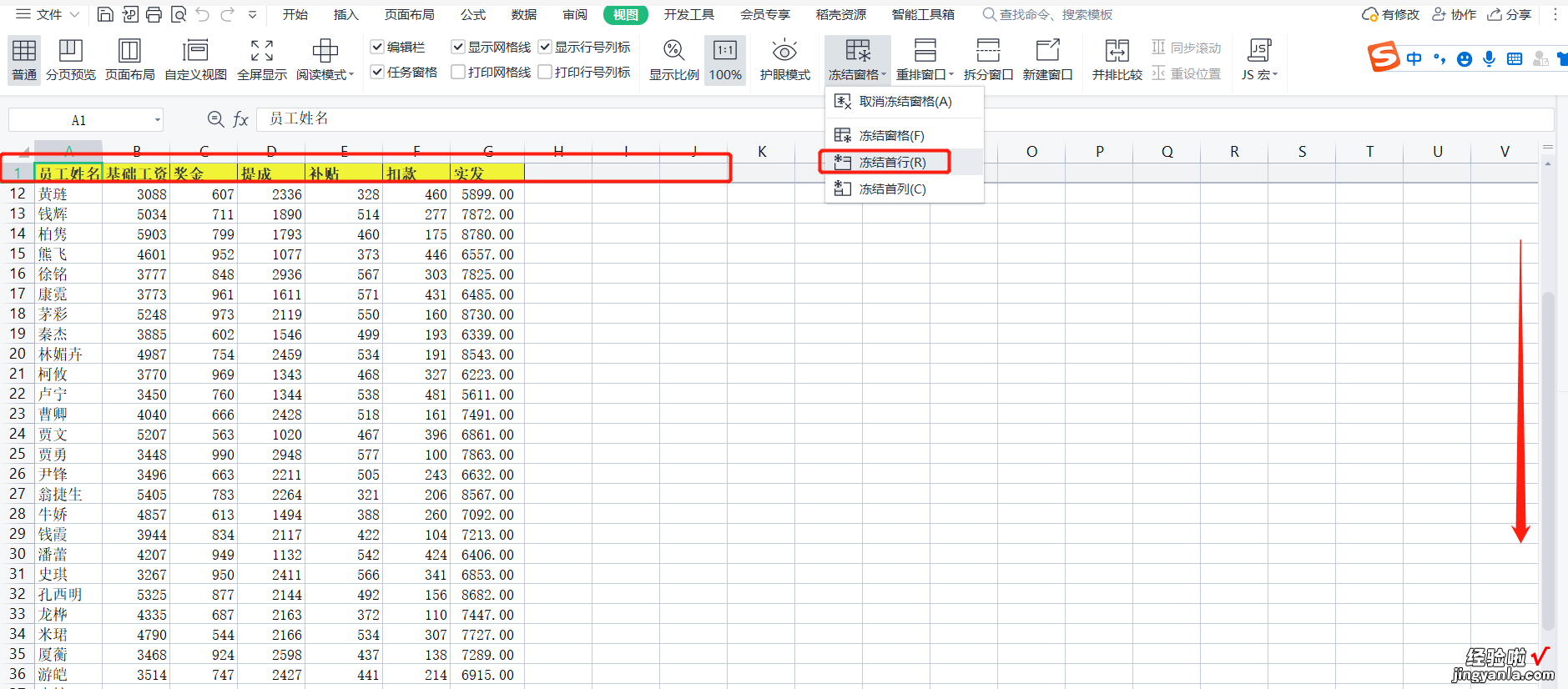Toggle the Formula Bar (编辑栏) checkbox
The image size is (1568, 689).
coord(377,47)
